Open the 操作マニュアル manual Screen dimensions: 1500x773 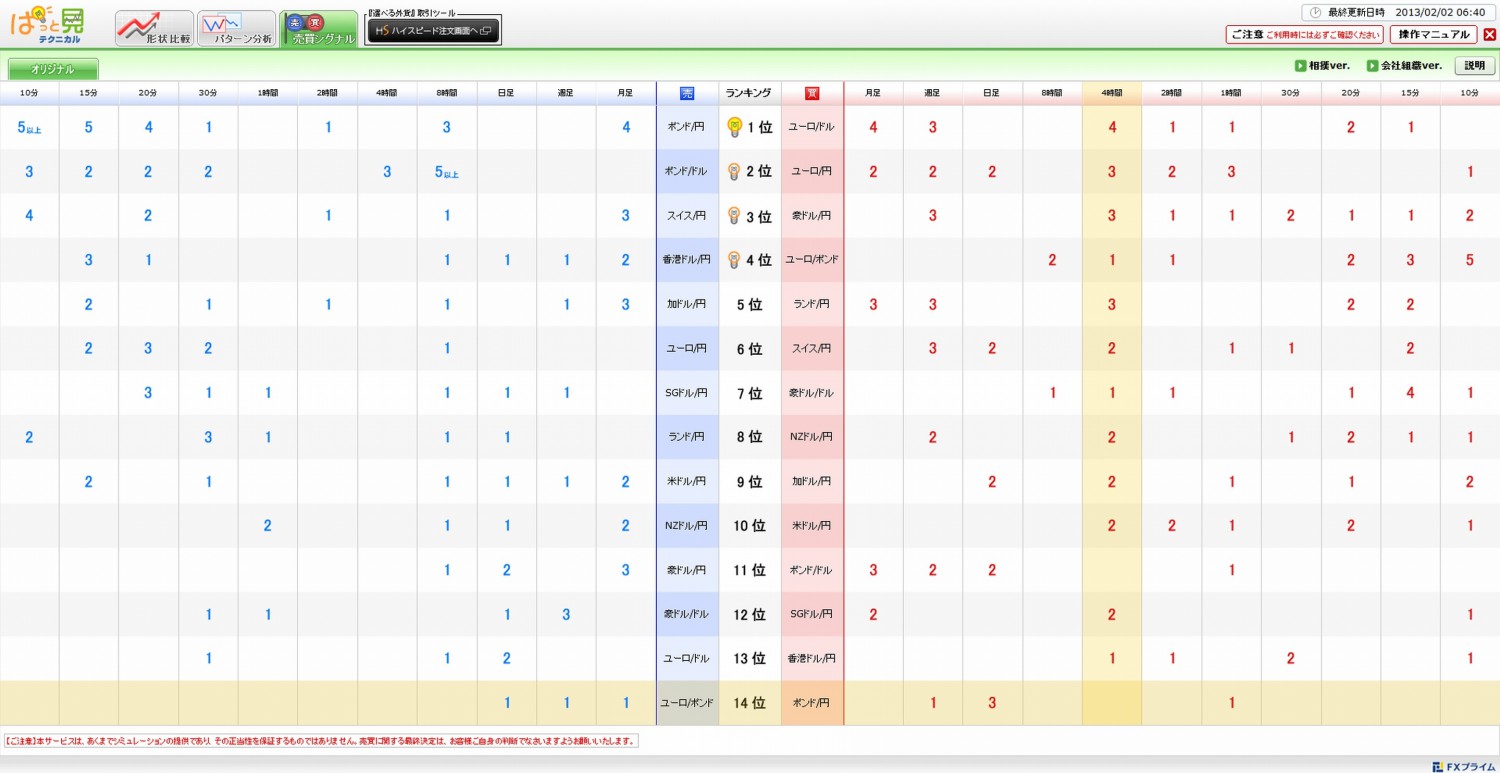pos(1433,35)
